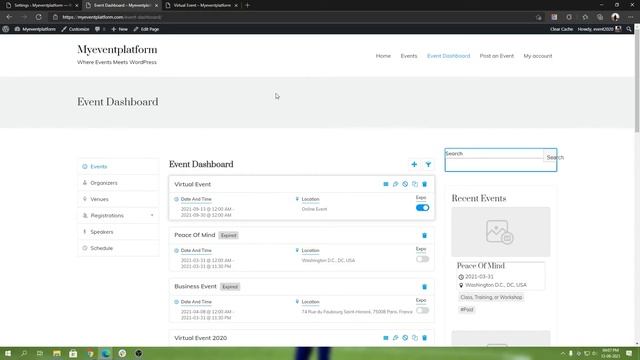Open a new browser tab with plus
The image size is (640, 360).
(247, 5)
